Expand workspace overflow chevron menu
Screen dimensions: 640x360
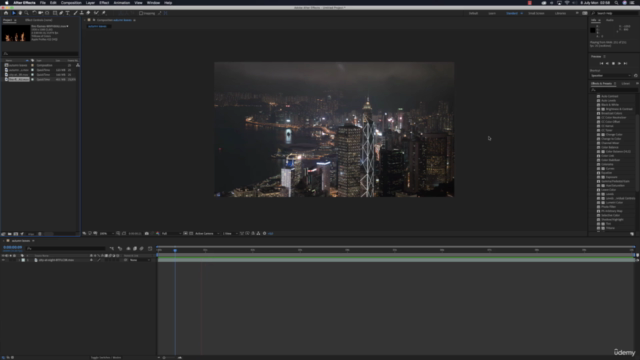click(x=577, y=13)
